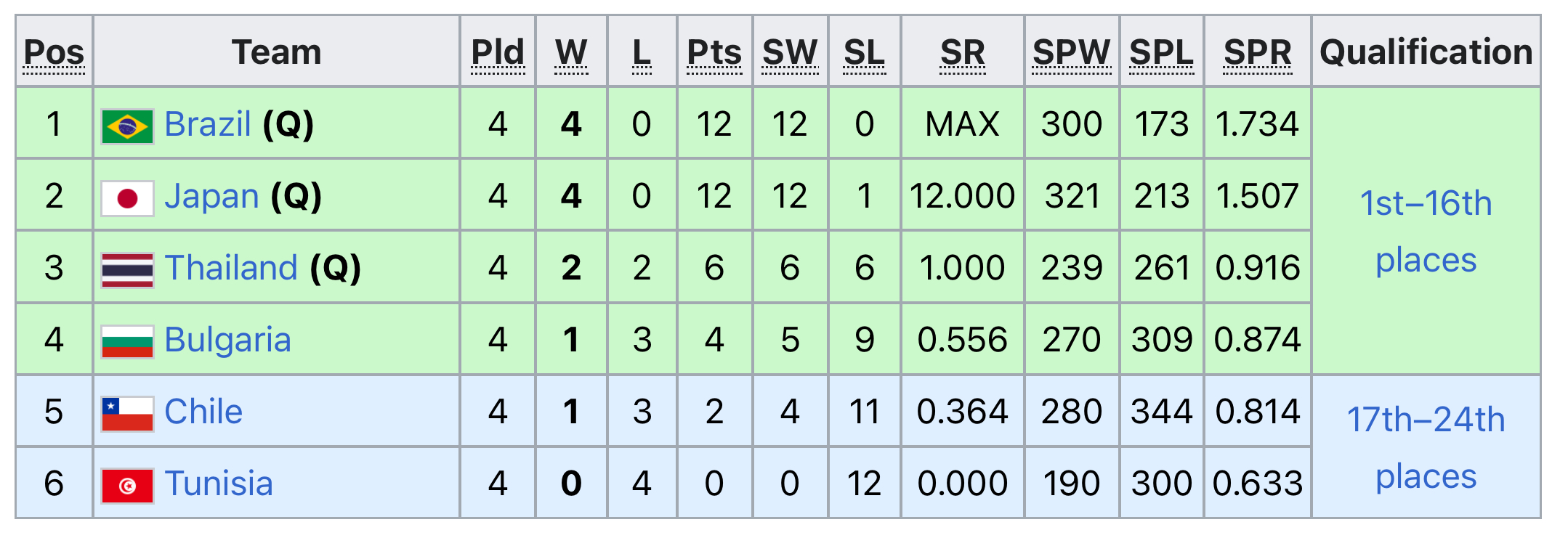This screenshot has height=538, width=1568.
Task: Follow the 1st–16th places link
Action: click(x=1426, y=232)
